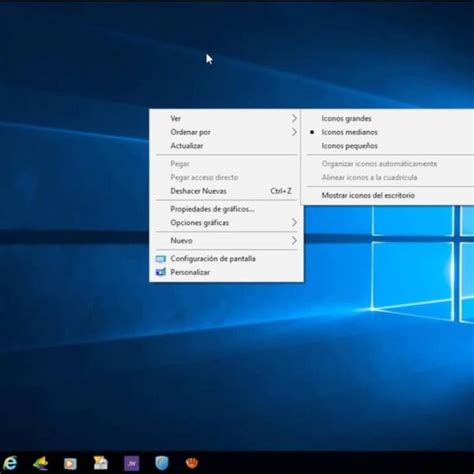Click the Configuración de pantalla monitor icon
The image size is (474, 474).
pos(161,259)
